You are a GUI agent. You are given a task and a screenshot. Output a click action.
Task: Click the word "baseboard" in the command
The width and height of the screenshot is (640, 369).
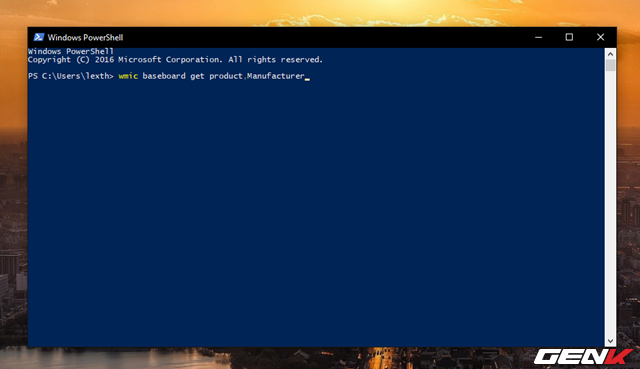tap(164, 76)
